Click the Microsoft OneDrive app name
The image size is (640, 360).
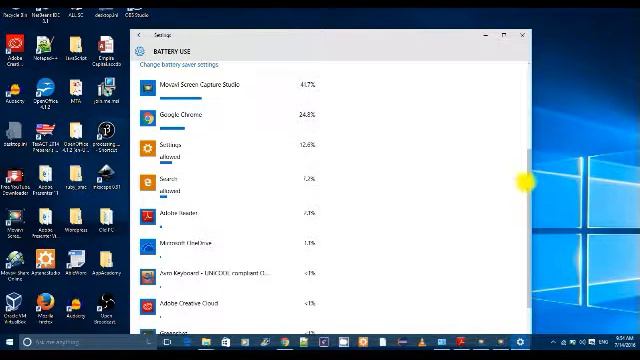(x=185, y=243)
